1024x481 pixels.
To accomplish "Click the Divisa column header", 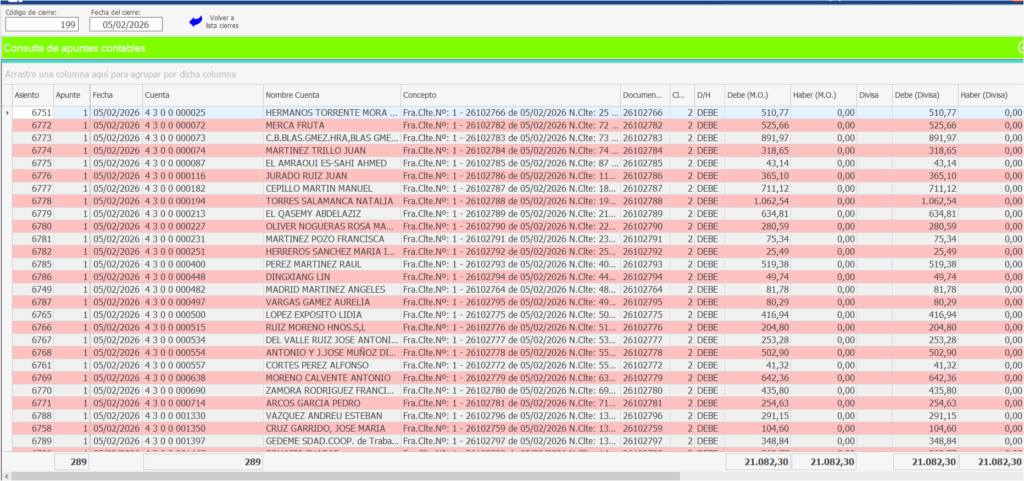I will click(874, 94).
